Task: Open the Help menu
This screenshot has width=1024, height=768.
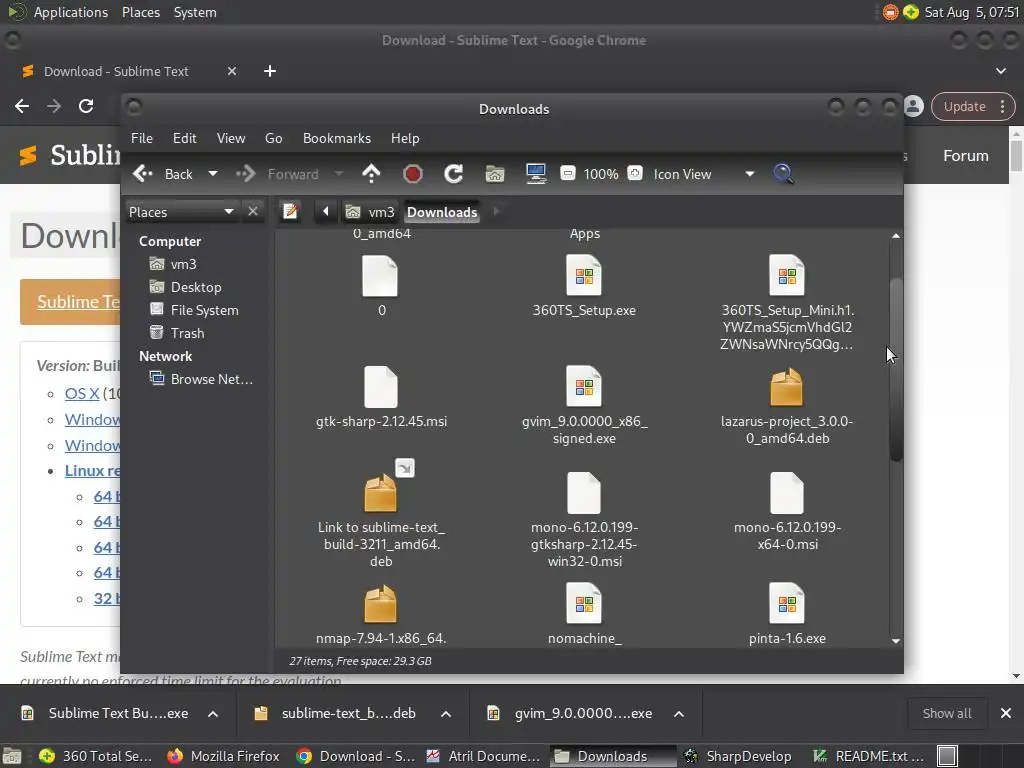Action: coord(405,138)
